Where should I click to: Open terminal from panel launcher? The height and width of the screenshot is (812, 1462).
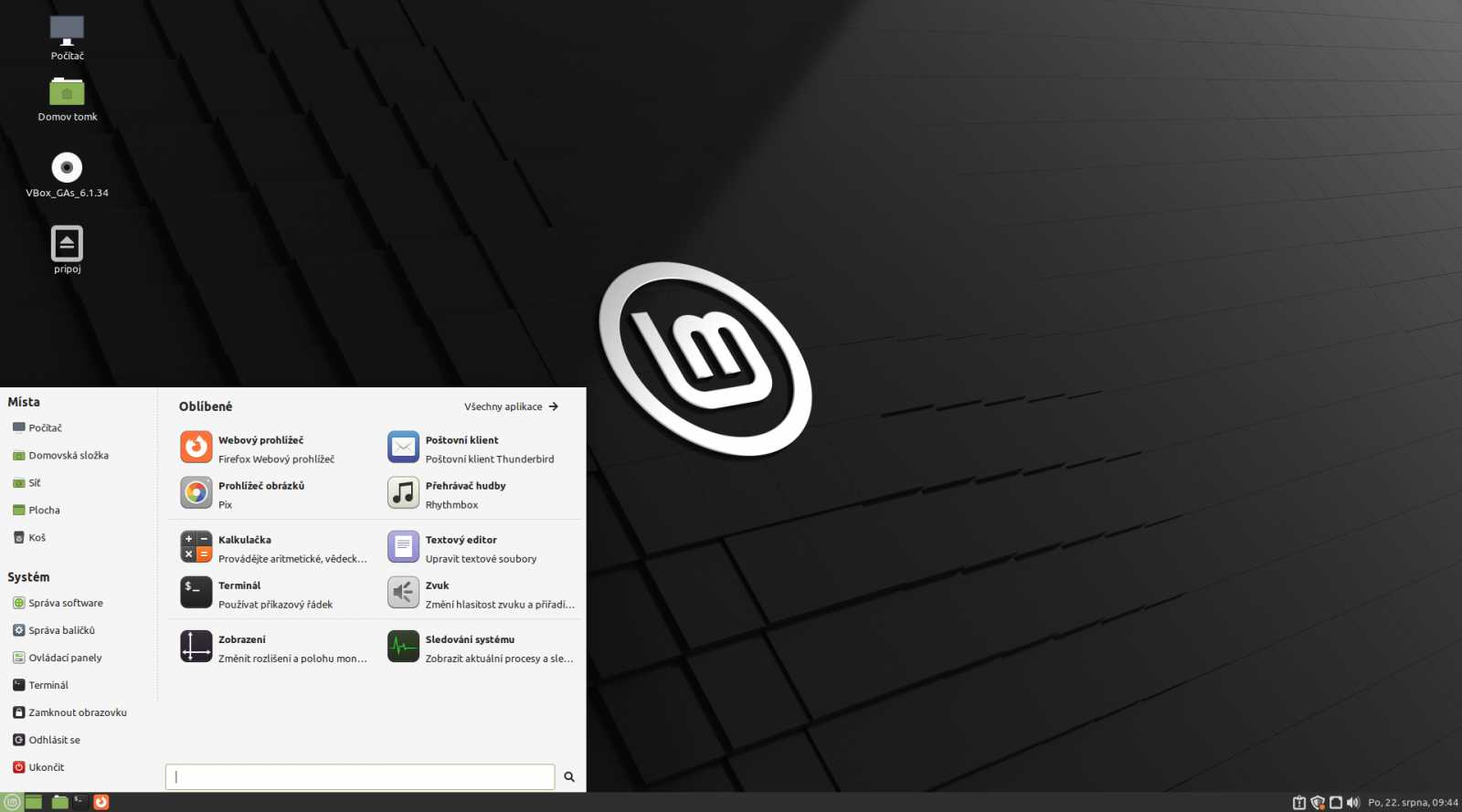tap(80, 802)
